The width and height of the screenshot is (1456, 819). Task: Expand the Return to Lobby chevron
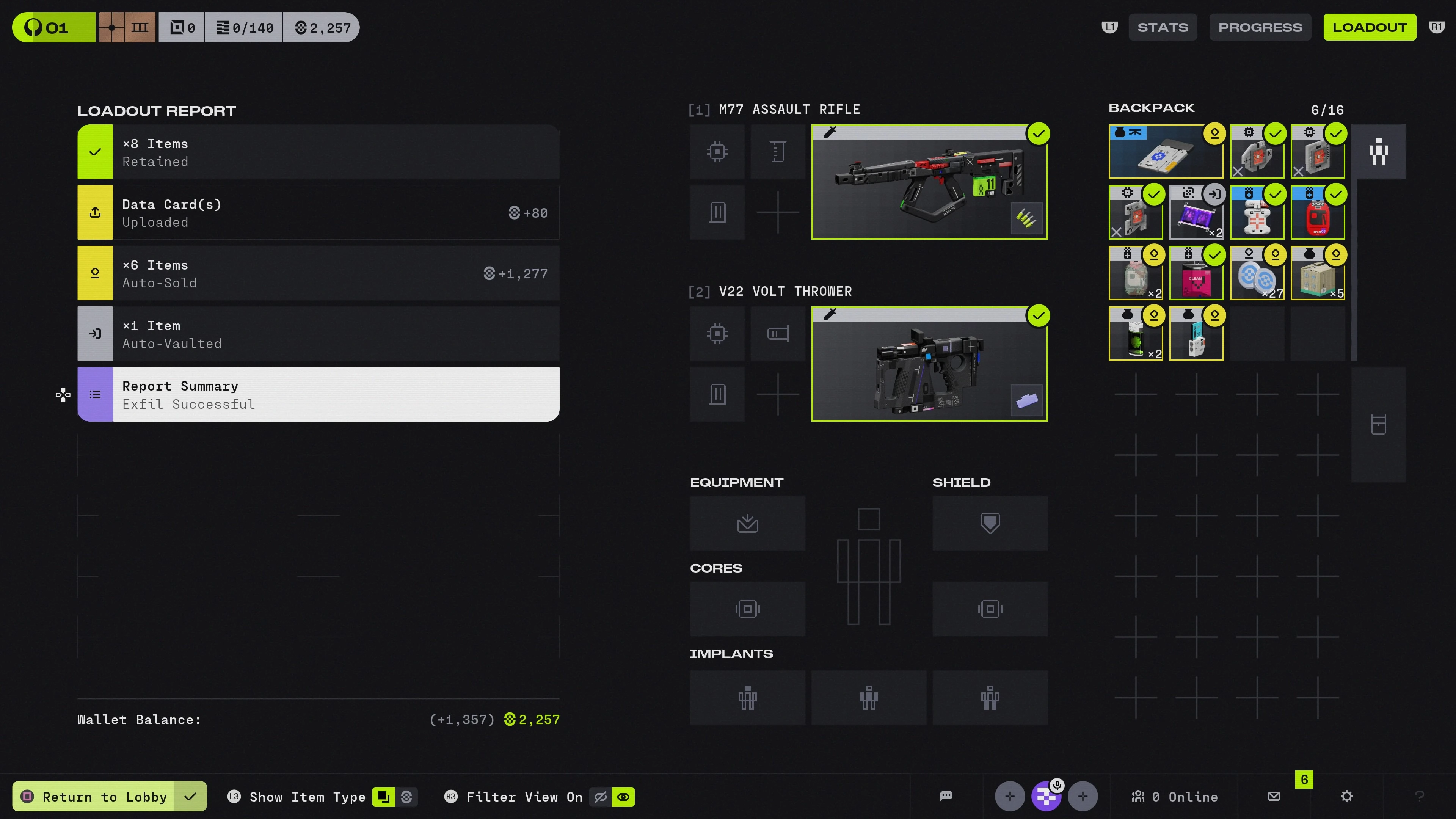(190, 796)
